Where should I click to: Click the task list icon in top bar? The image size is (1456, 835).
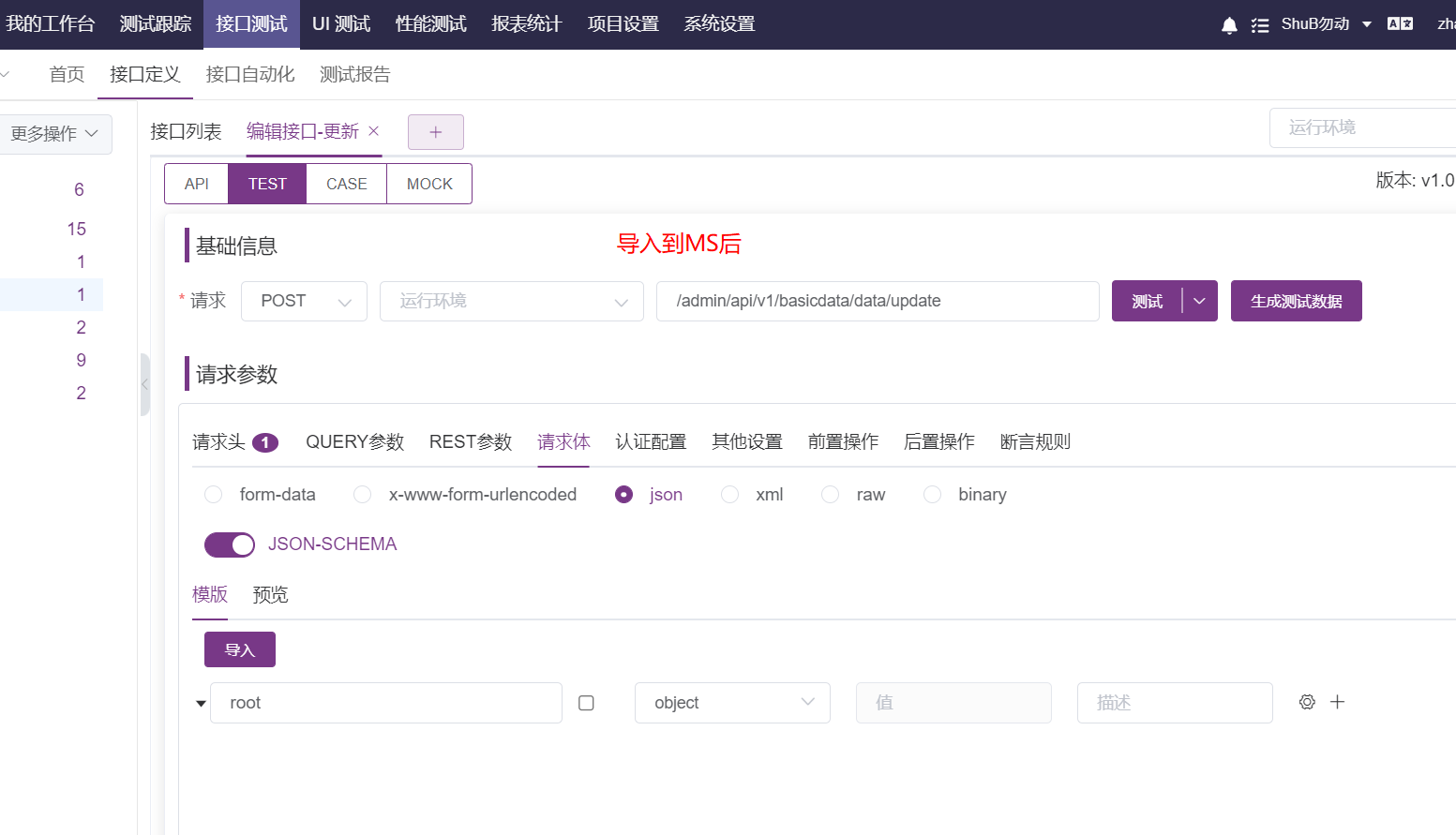[x=1260, y=23]
